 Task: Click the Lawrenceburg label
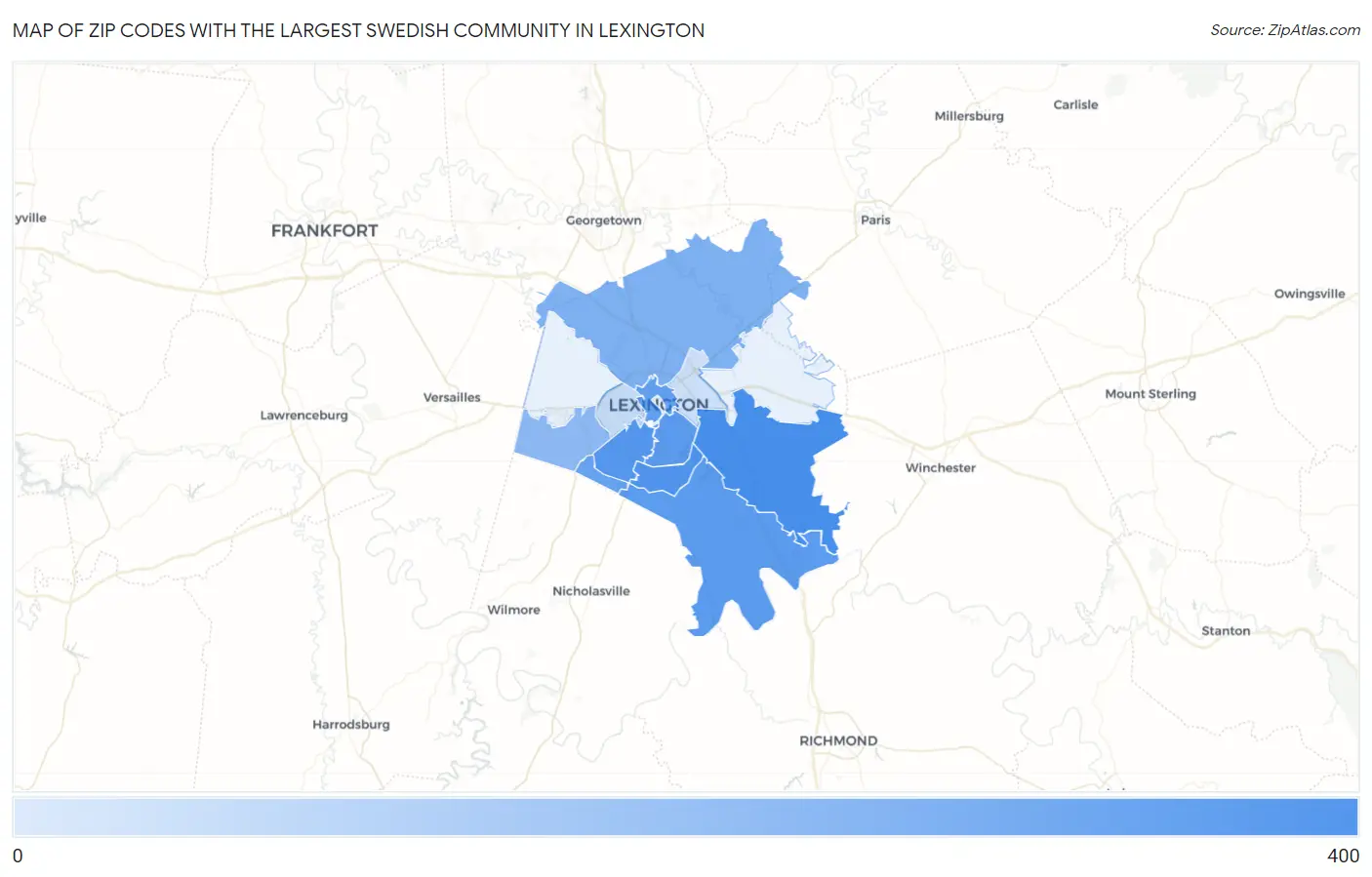pos(303,416)
